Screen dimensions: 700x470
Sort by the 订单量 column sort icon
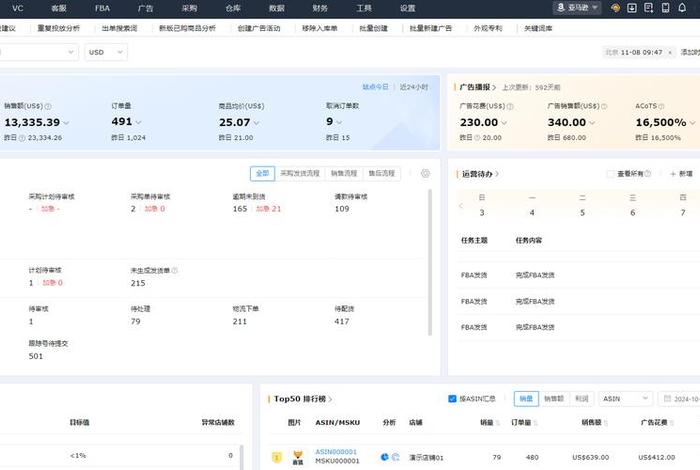[535, 423]
